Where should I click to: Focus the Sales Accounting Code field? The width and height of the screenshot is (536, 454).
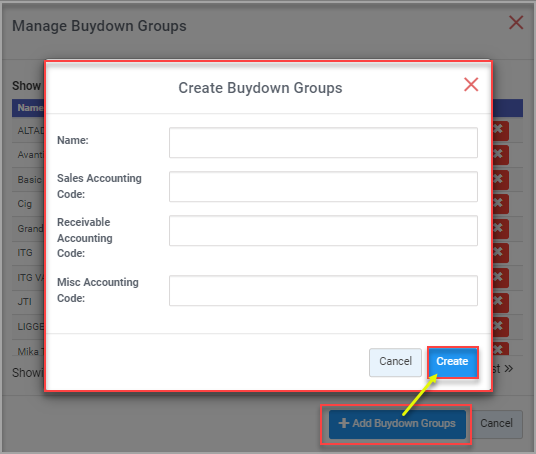pos(323,186)
